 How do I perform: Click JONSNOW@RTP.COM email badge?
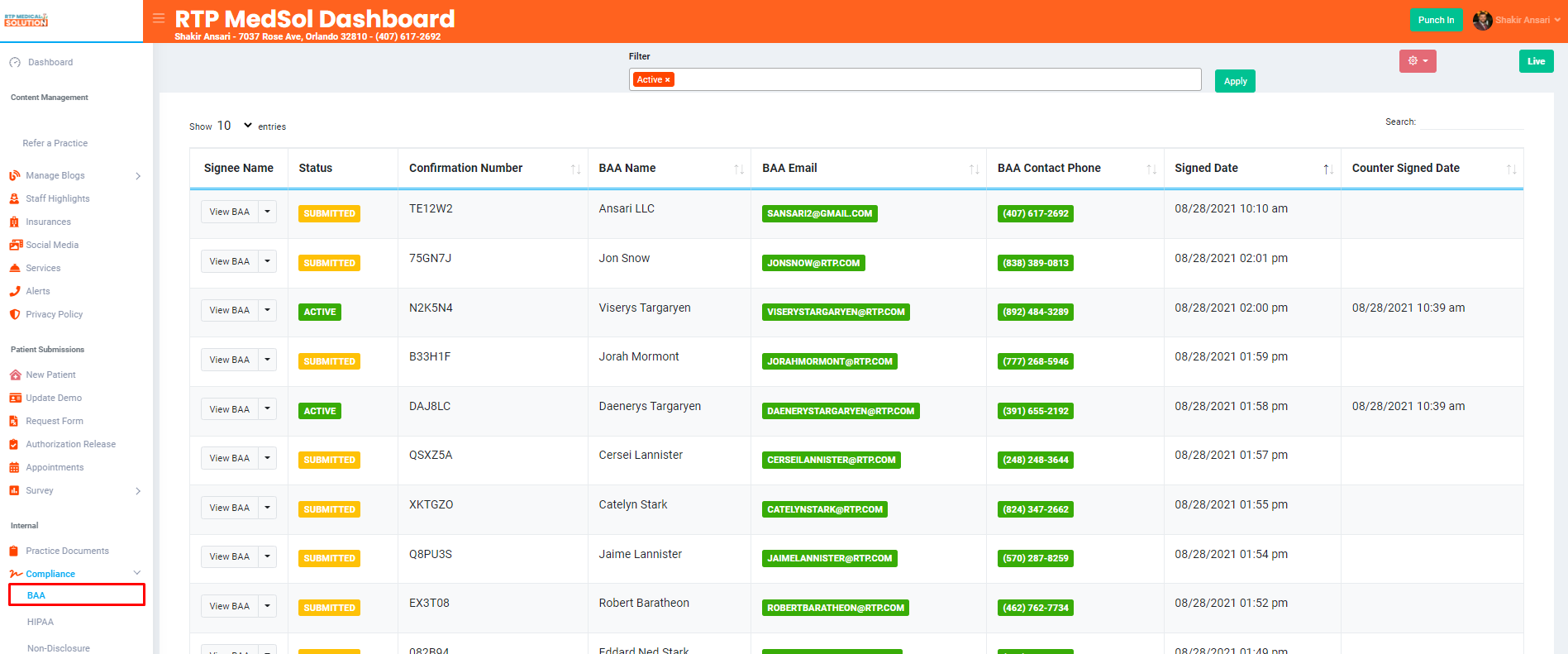813,263
